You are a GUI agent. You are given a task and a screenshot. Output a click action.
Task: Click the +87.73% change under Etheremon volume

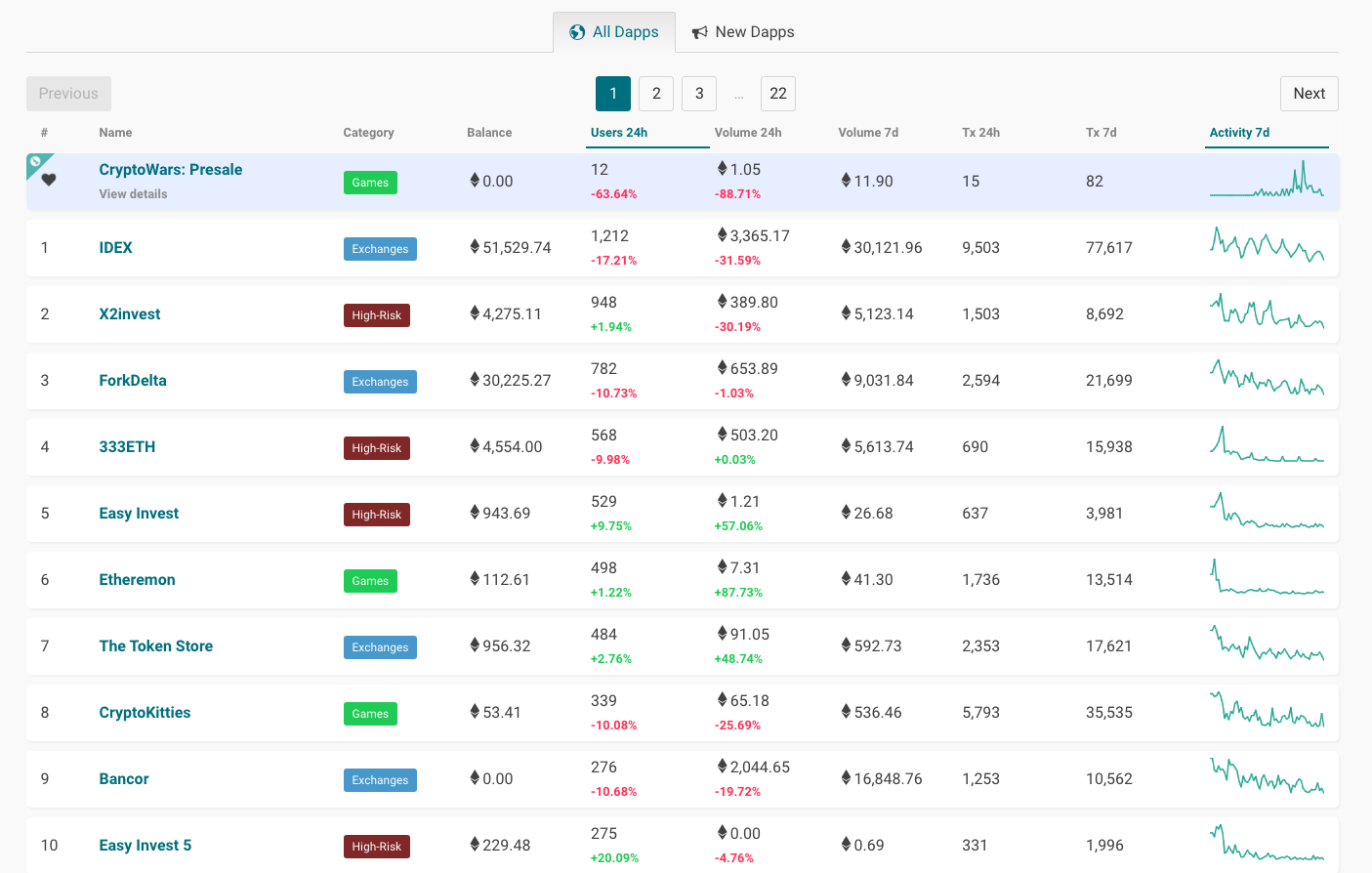tap(738, 593)
